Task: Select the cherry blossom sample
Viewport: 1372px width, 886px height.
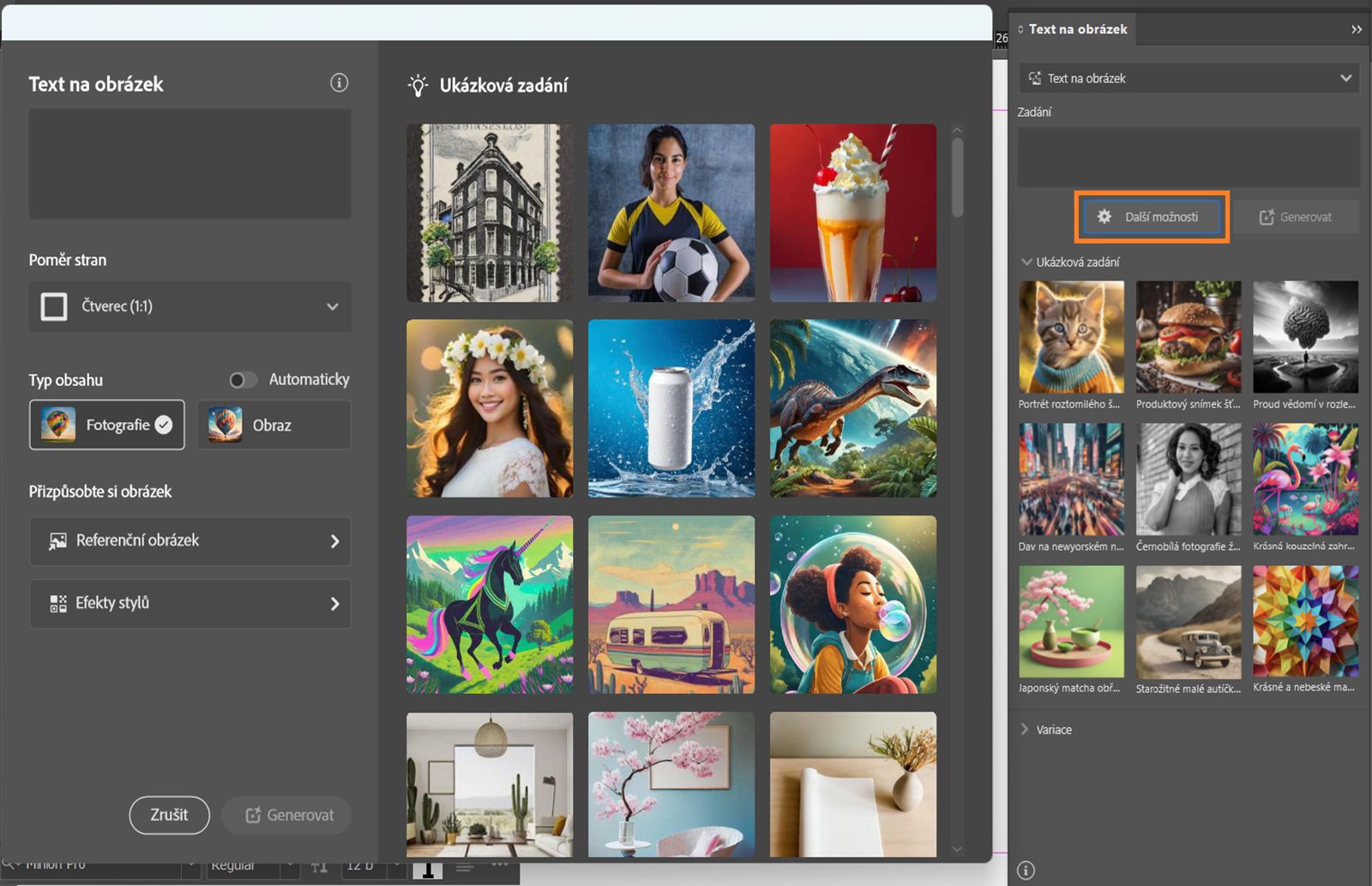Action: point(671,785)
